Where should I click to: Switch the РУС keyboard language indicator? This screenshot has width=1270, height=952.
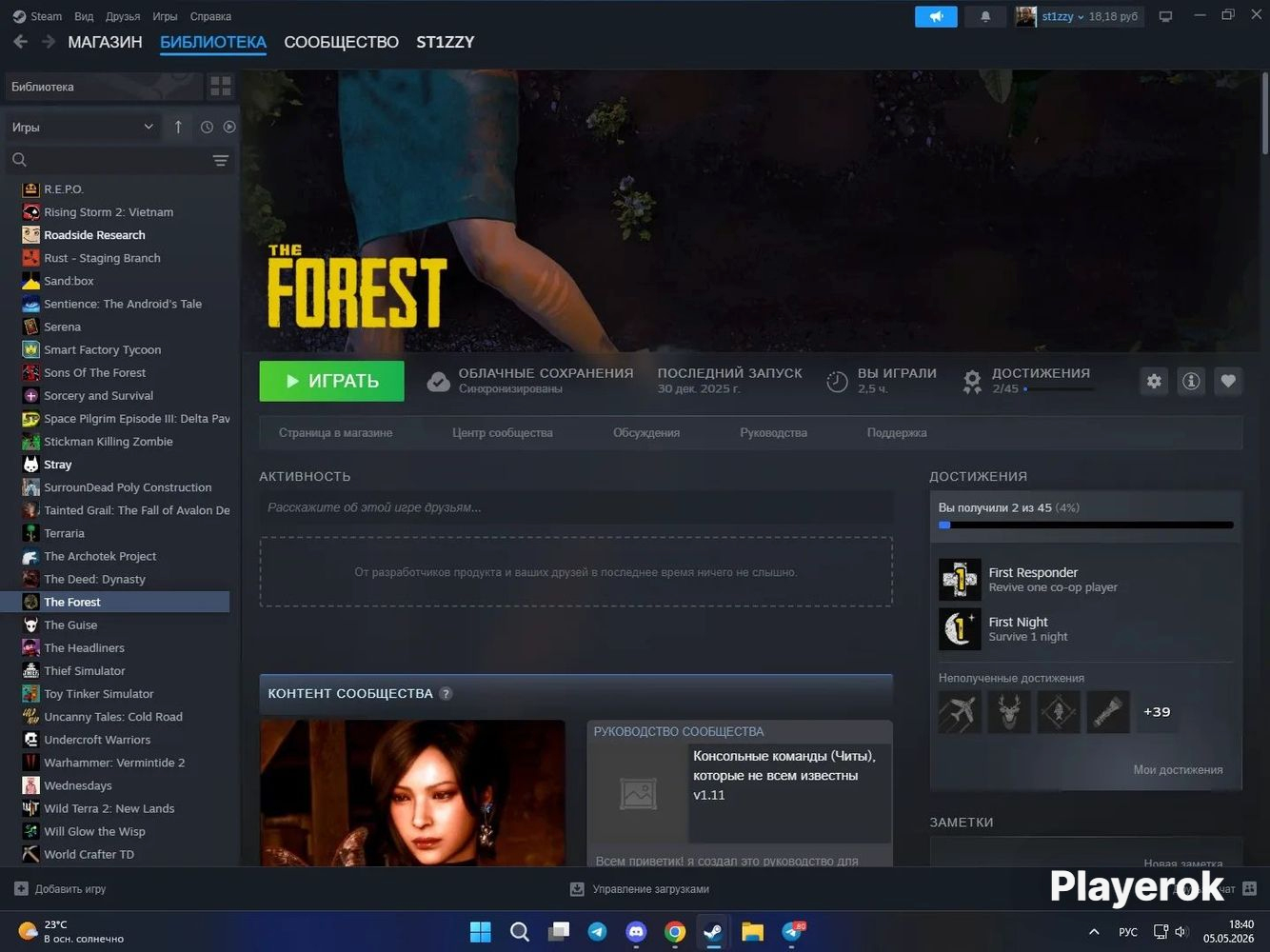(x=1128, y=932)
